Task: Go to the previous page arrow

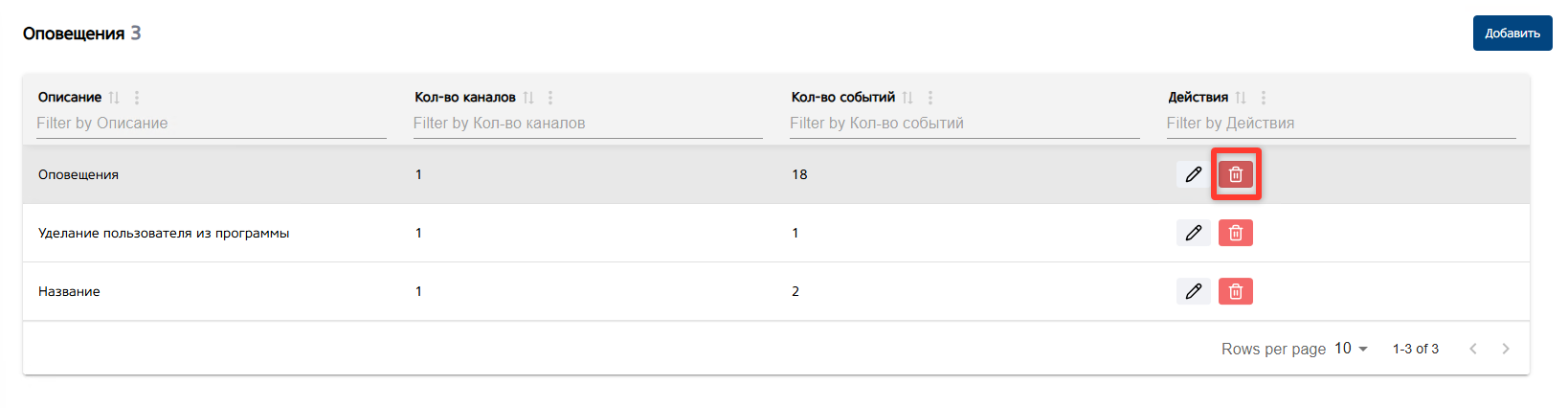Action: [x=1473, y=349]
